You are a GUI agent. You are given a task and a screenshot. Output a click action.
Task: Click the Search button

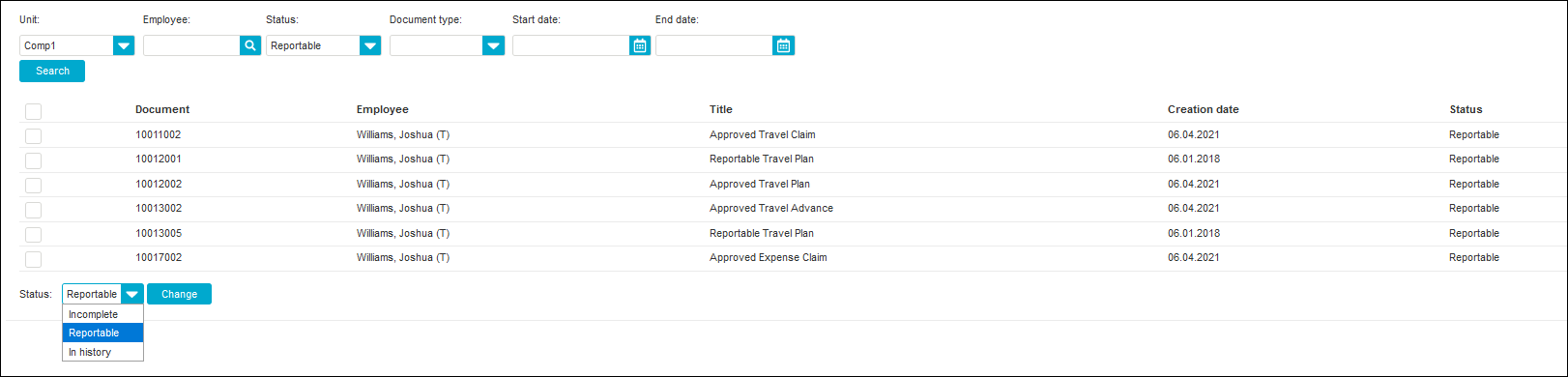[x=52, y=71]
